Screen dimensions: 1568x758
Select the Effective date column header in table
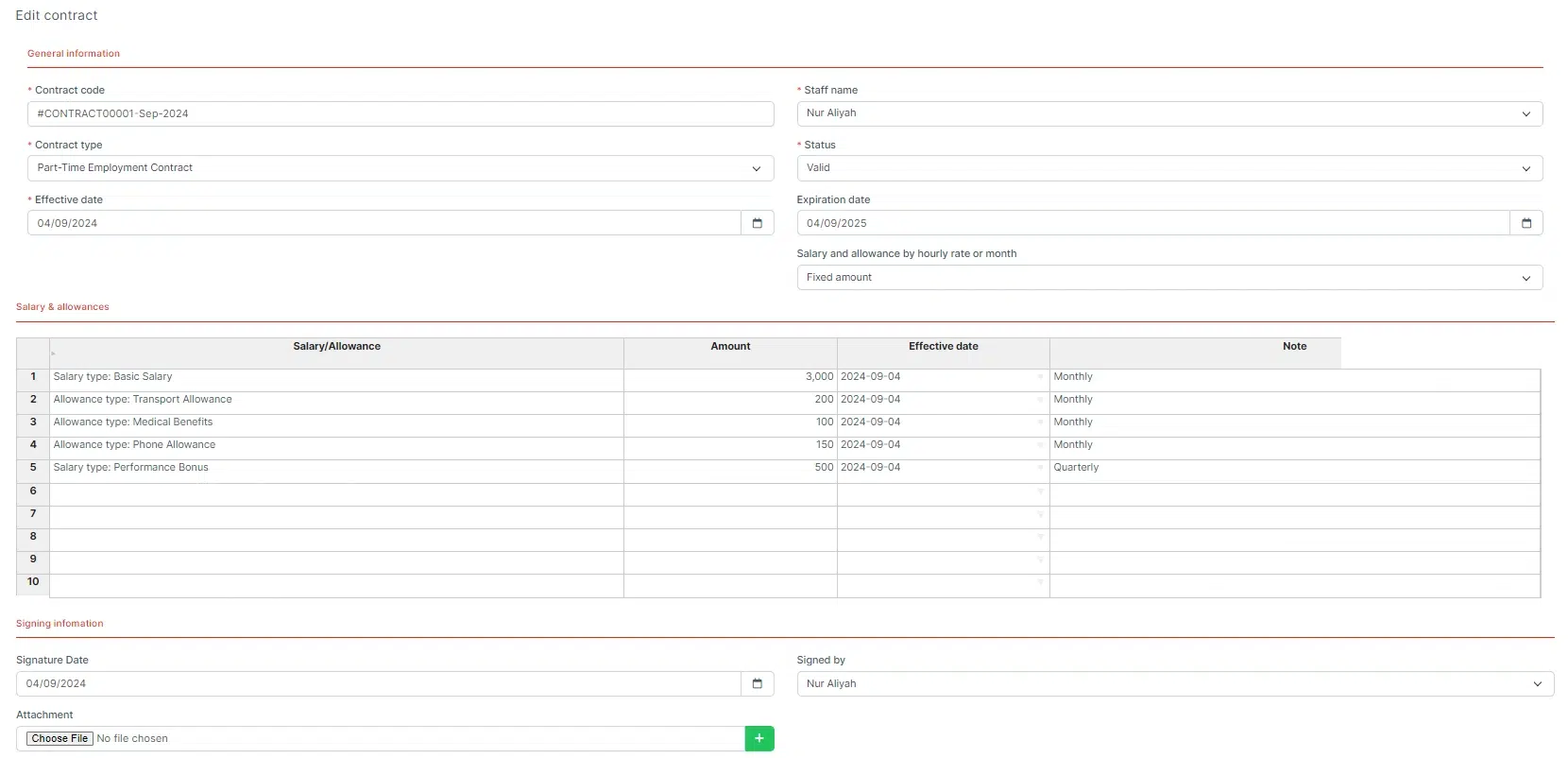(944, 353)
